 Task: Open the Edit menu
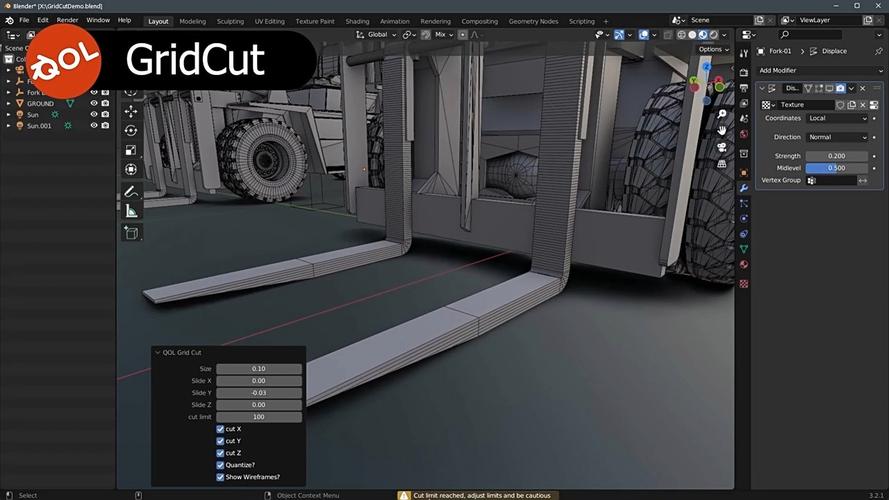coord(43,20)
